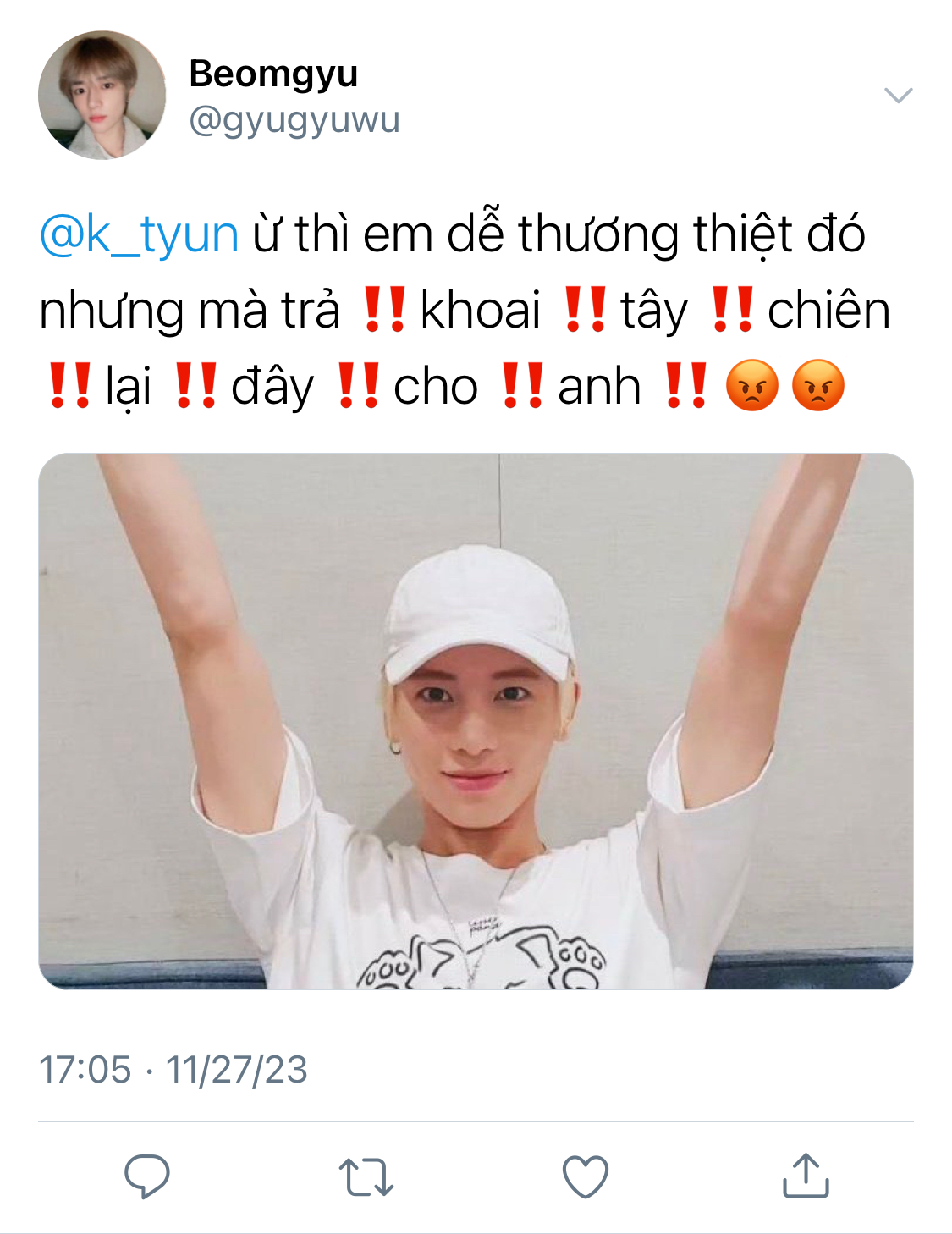Viewport: 952px width, 1234px height.
Task: Click the 11/27/23 date
Action: [236, 1069]
